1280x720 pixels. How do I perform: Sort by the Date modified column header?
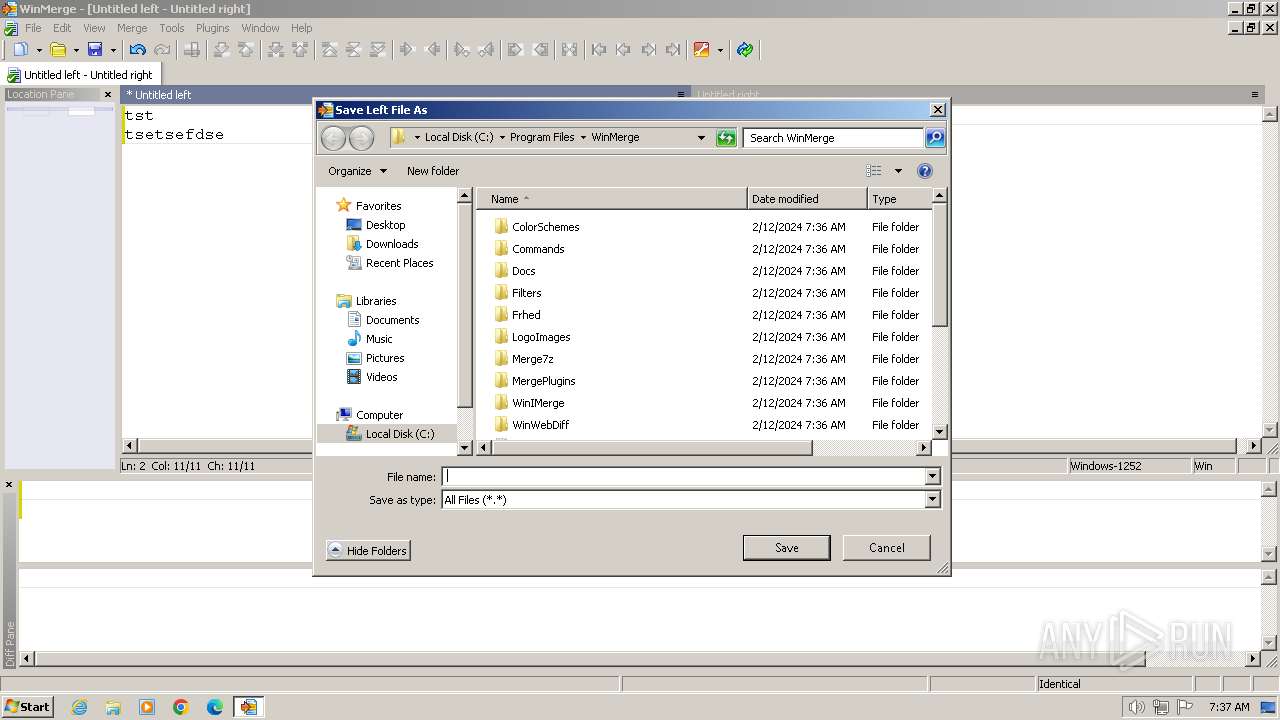click(807, 199)
